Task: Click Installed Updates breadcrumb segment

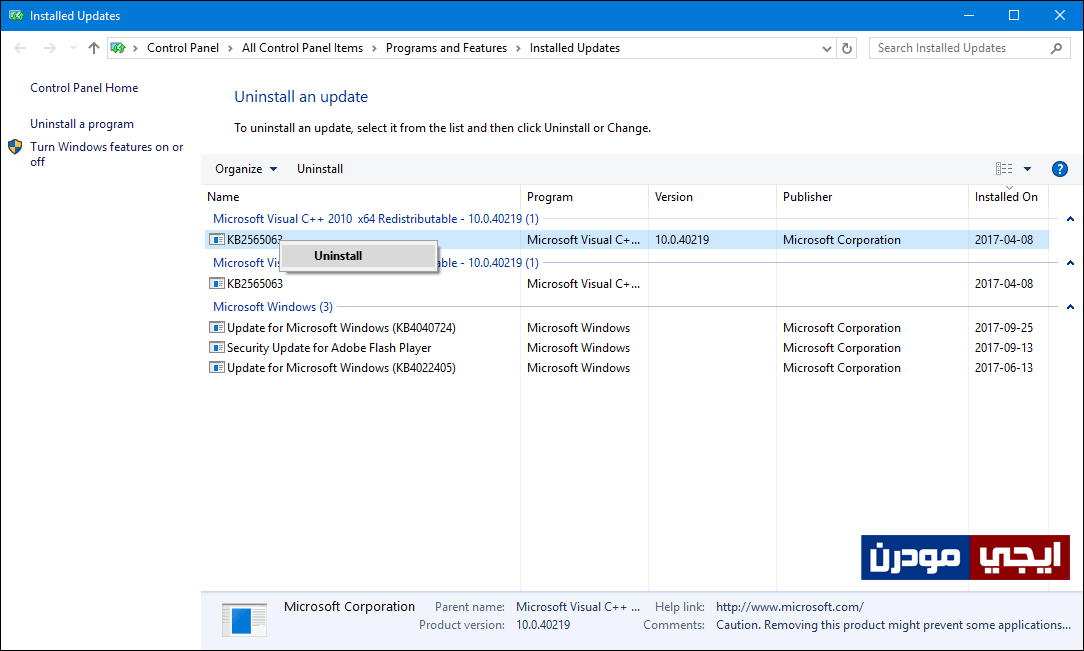Action: [x=574, y=48]
